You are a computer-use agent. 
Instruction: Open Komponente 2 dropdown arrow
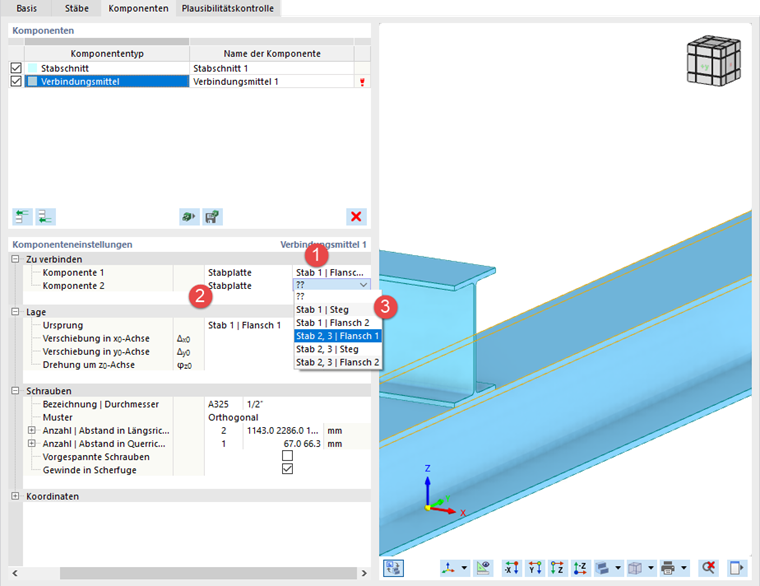364,285
